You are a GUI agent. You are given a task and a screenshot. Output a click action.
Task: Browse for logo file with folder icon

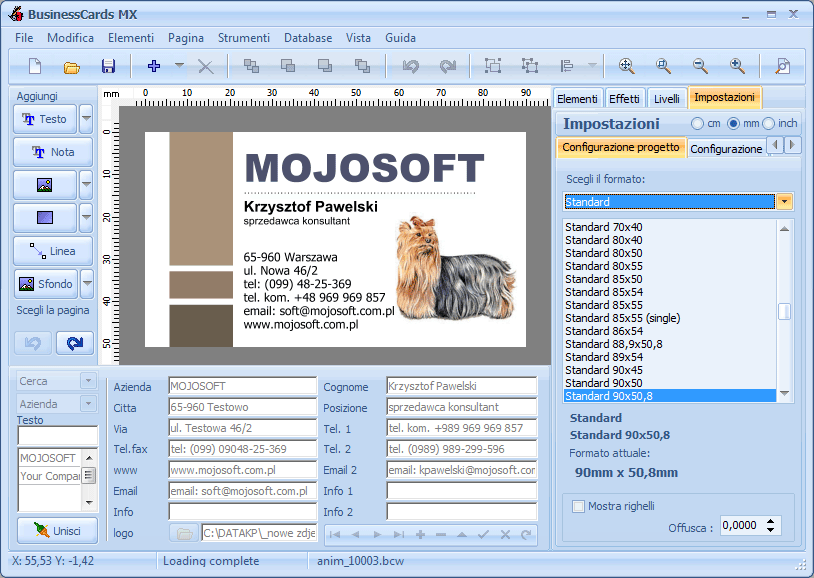coord(184,533)
